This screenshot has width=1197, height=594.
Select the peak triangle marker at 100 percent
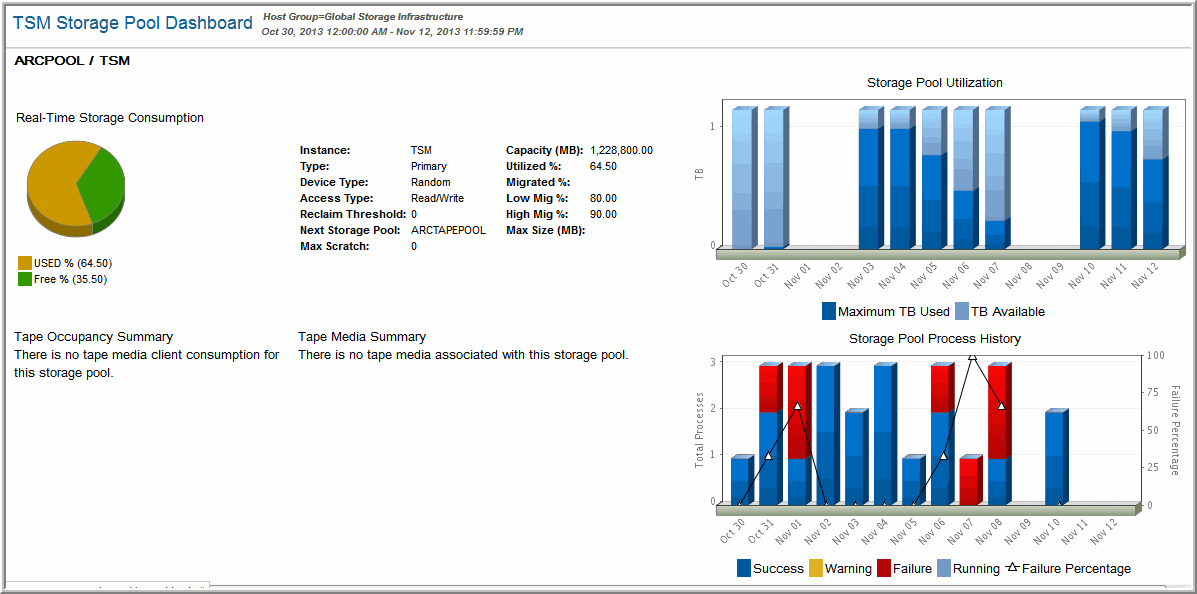pos(971,356)
